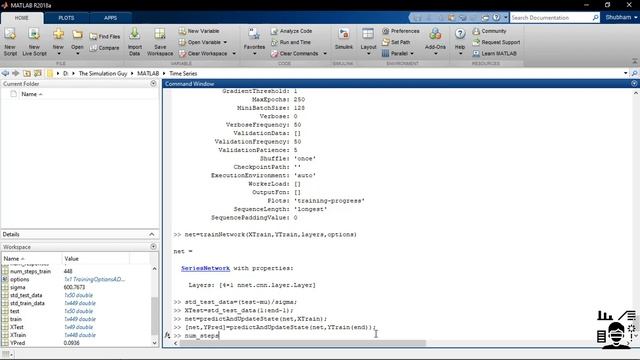Open the Community link

[x=489, y=31]
